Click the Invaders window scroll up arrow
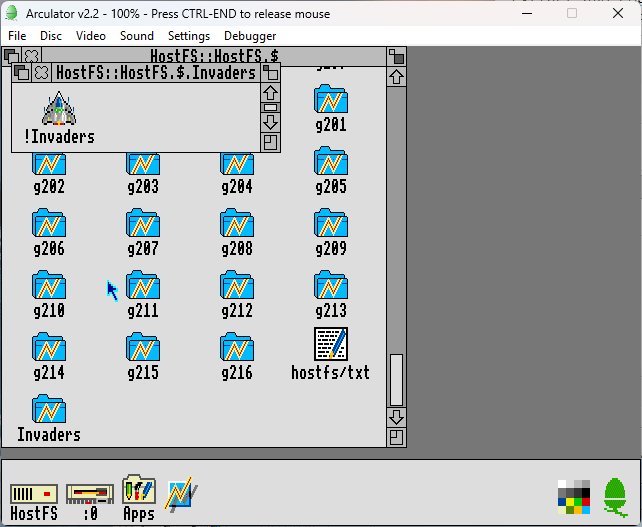 tap(270, 93)
